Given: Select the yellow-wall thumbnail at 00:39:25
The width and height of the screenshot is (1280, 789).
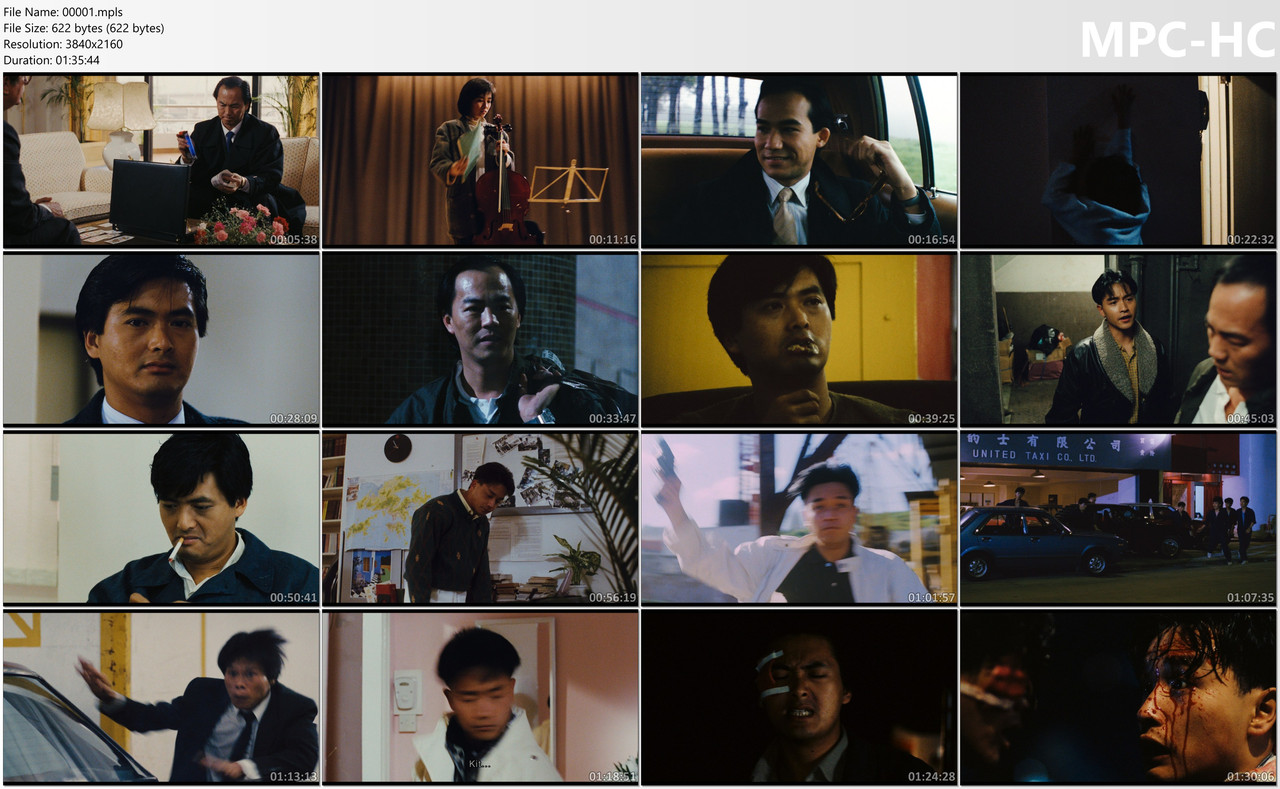Looking at the screenshot, I should pyautogui.click(x=799, y=339).
